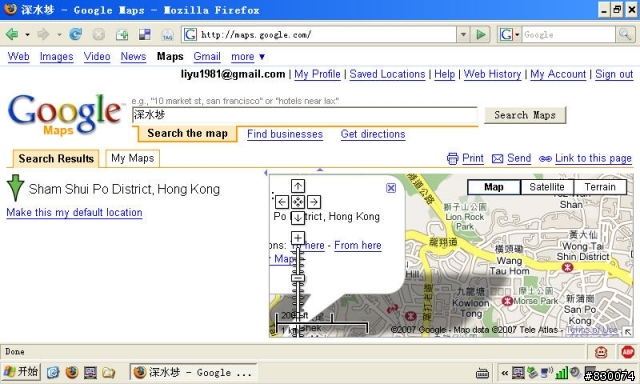Open Web History link

coord(492,74)
